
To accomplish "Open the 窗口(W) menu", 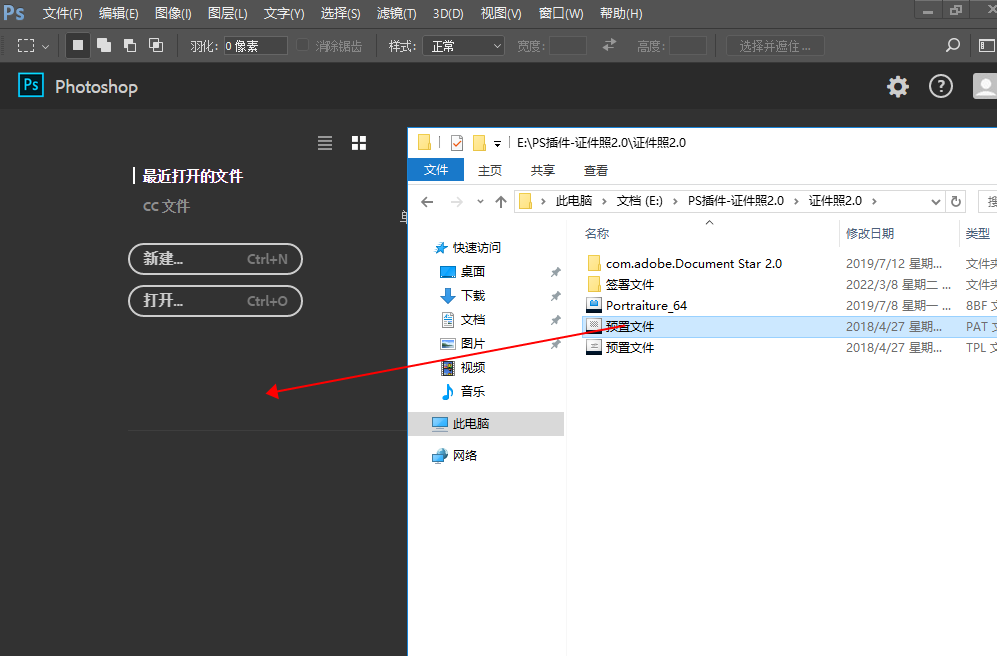I will pyautogui.click(x=561, y=13).
